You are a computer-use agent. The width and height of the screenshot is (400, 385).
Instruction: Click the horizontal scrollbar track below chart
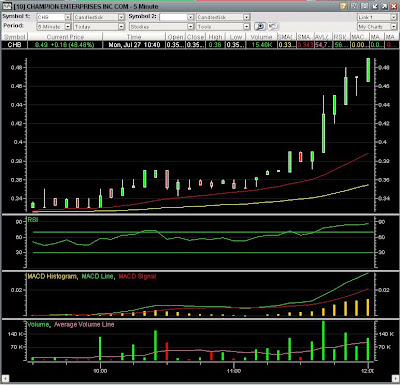tap(200, 378)
